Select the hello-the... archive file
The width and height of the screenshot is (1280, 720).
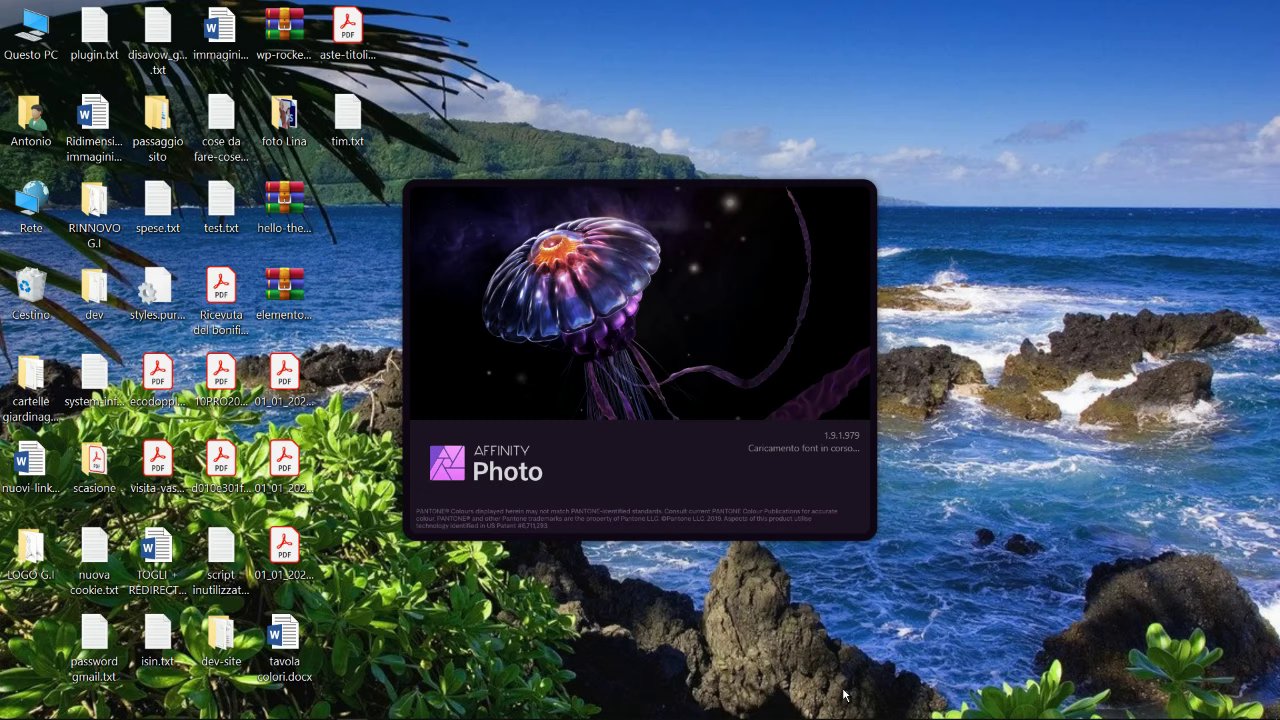(284, 208)
